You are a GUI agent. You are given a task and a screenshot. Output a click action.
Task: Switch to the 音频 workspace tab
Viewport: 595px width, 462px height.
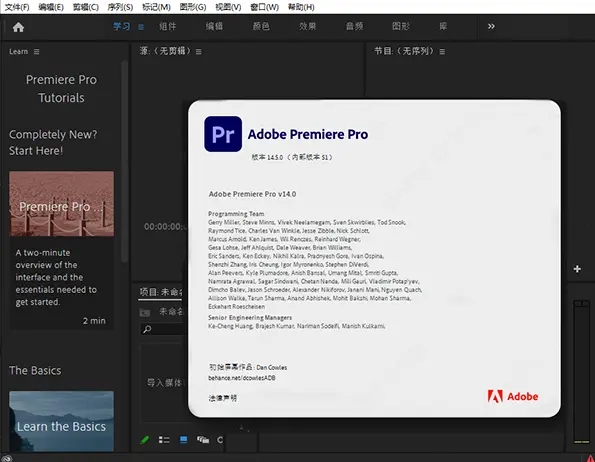[354, 27]
